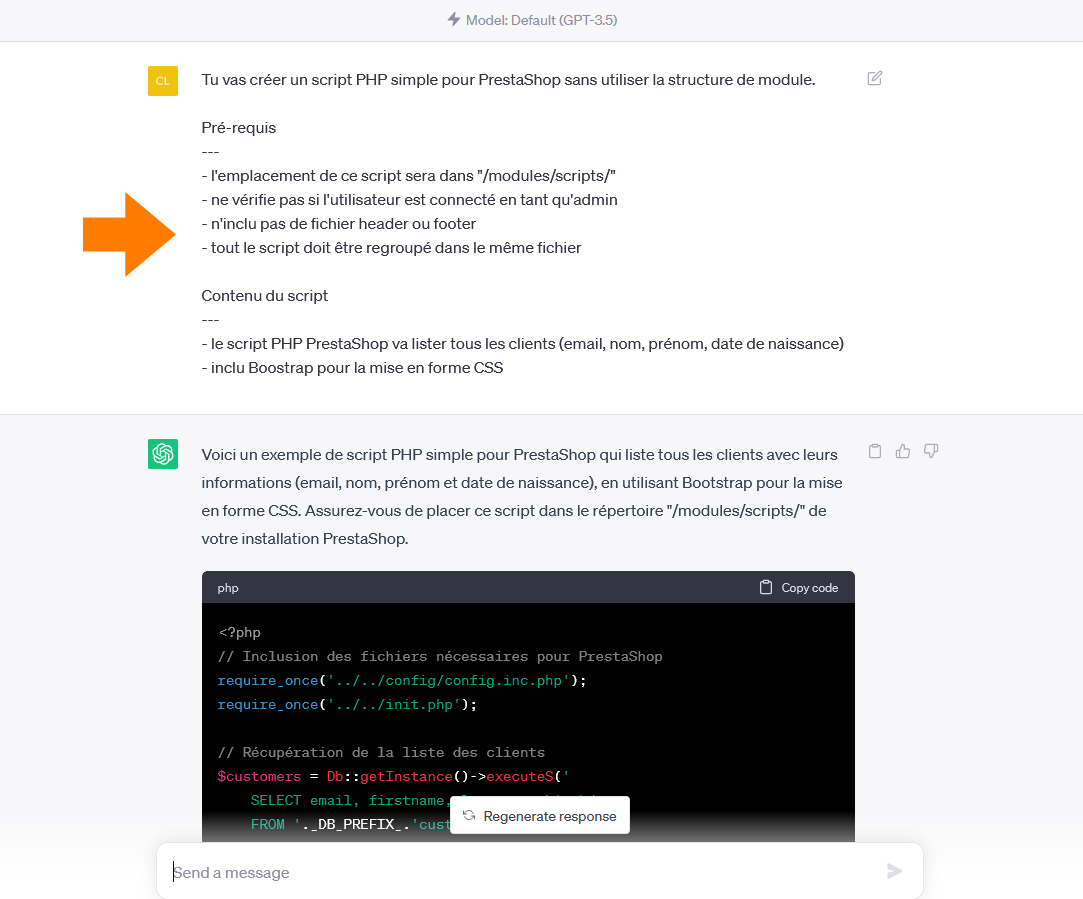Screen dimensions: 1083x899
Task: Click the line "tout le script doit être regroupé"
Action: point(392,248)
